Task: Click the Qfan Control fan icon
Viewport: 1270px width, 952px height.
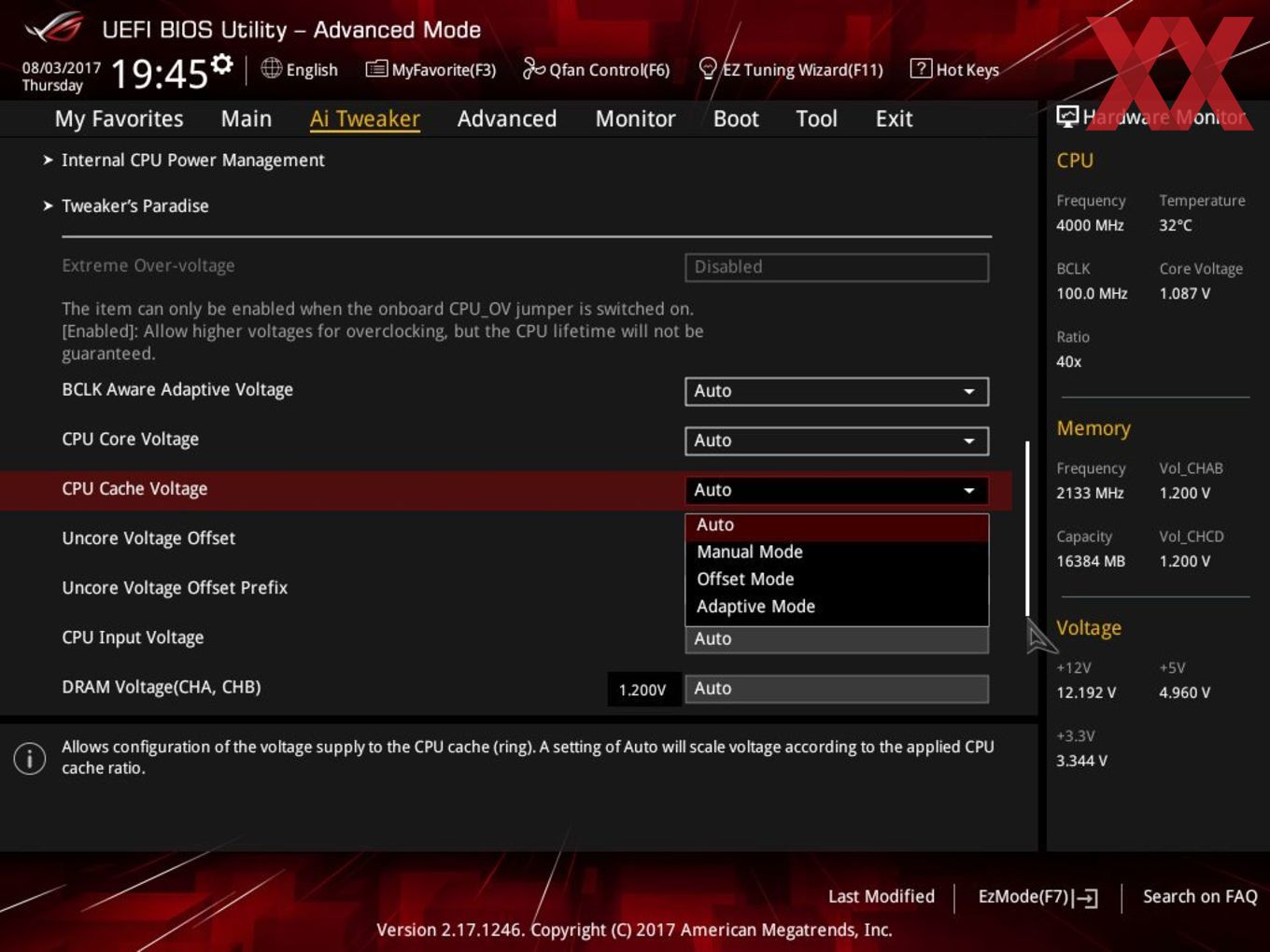Action: click(x=533, y=68)
